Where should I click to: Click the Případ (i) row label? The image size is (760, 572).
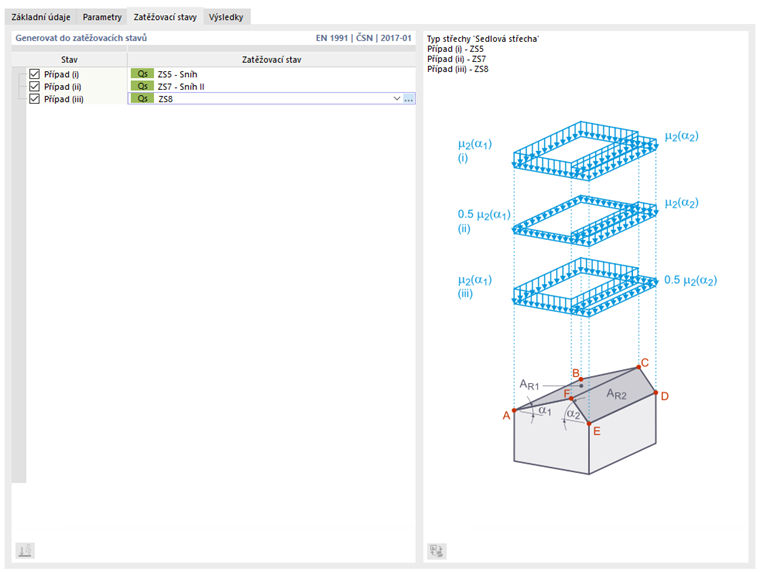pos(62,74)
